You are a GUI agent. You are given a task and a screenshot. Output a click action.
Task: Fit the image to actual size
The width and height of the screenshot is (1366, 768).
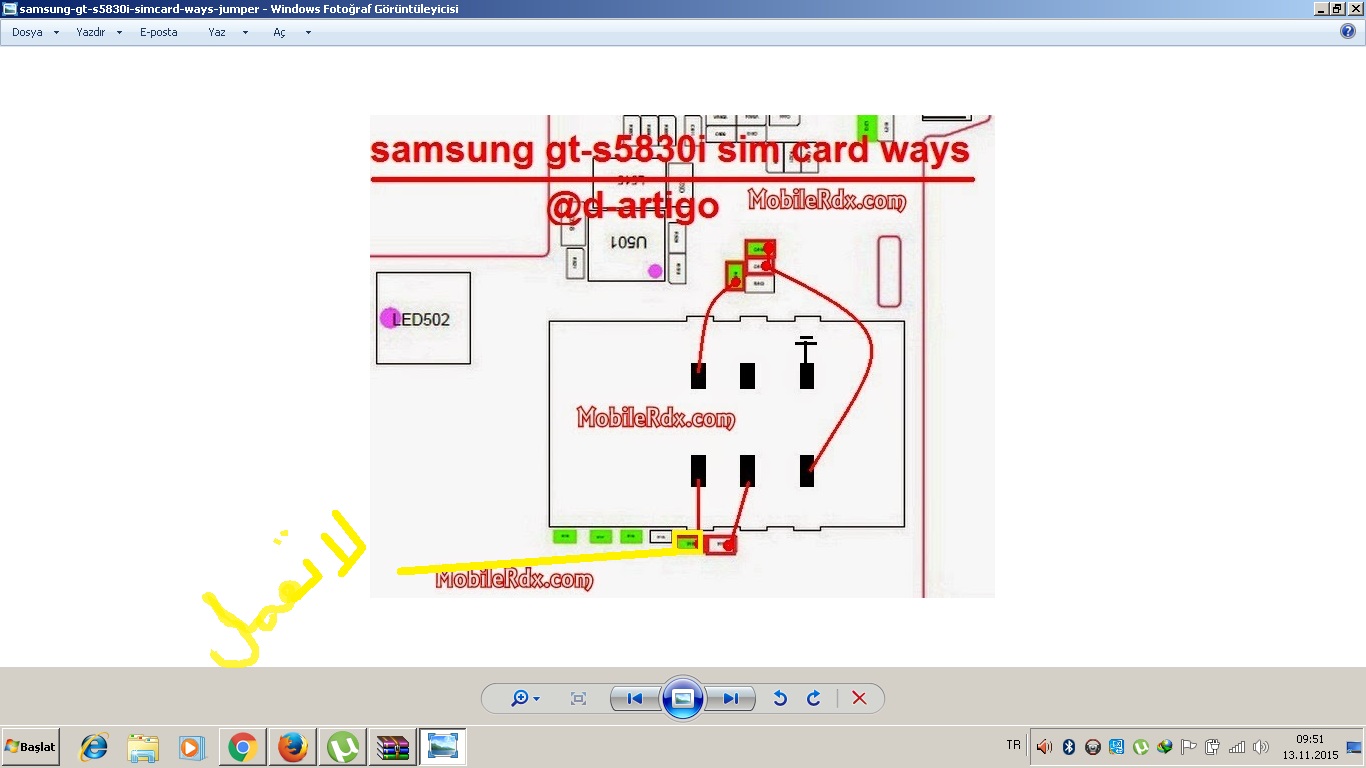click(578, 698)
